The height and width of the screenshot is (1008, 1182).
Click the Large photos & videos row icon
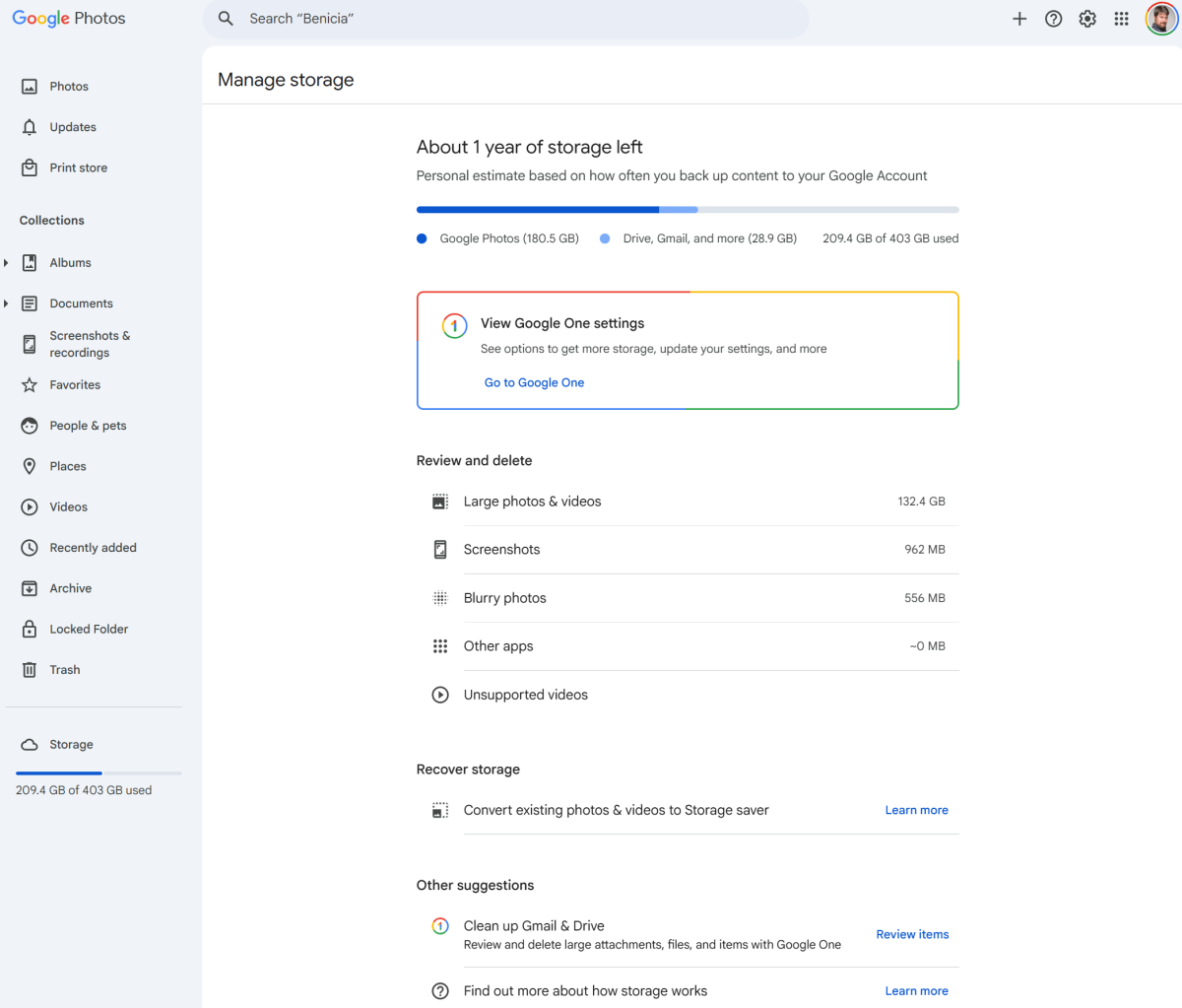pyautogui.click(x=440, y=502)
